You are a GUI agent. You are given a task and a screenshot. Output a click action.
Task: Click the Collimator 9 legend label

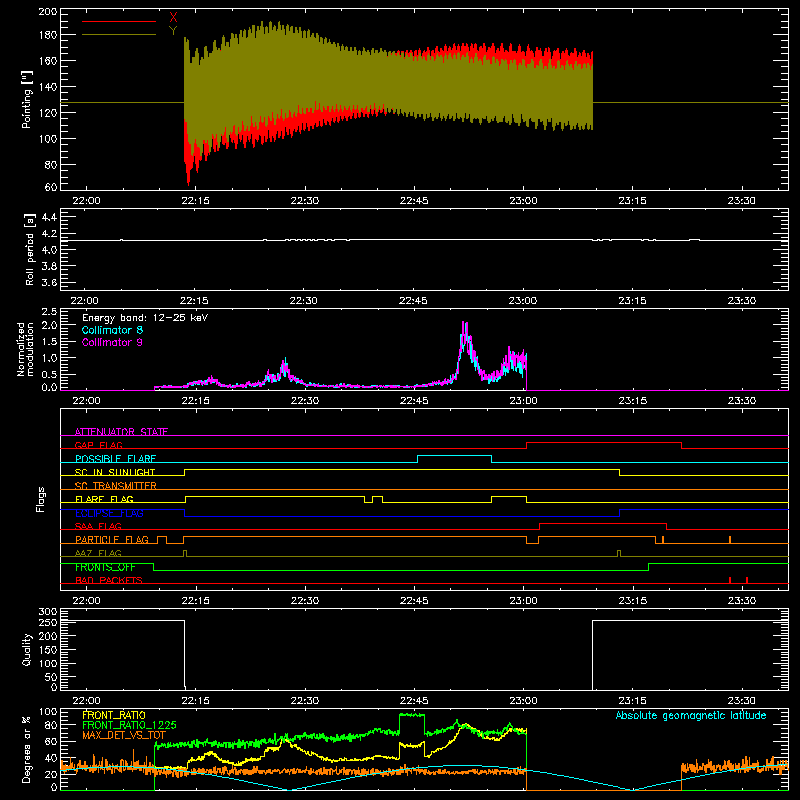[x=112, y=342]
